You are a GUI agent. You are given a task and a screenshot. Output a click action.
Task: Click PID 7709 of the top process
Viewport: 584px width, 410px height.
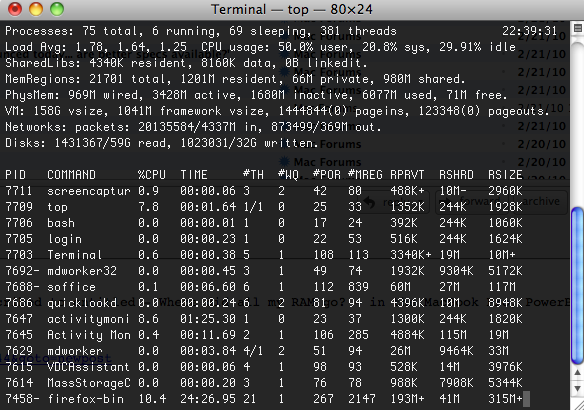(19, 207)
